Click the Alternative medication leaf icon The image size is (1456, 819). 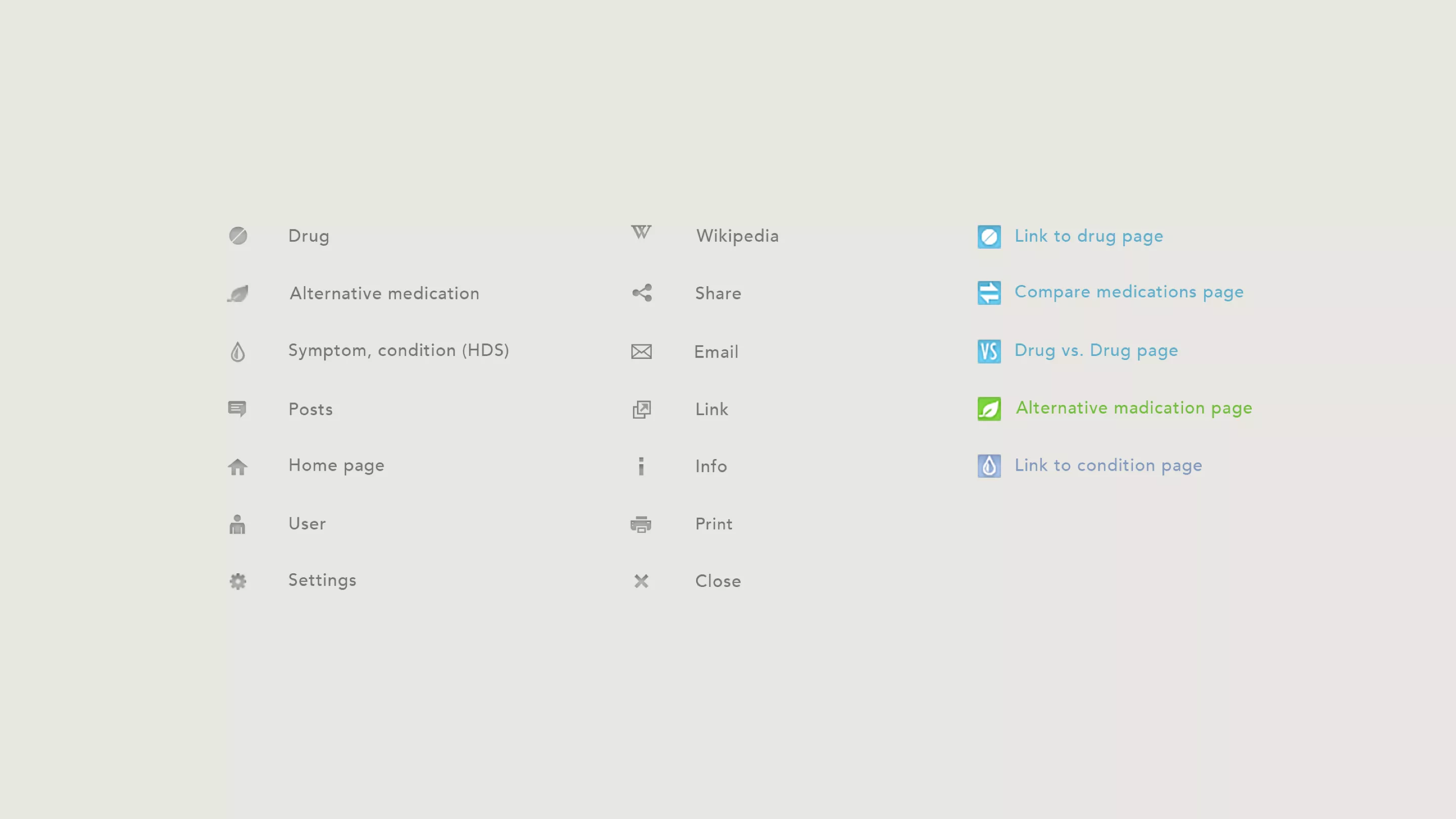tap(238, 293)
